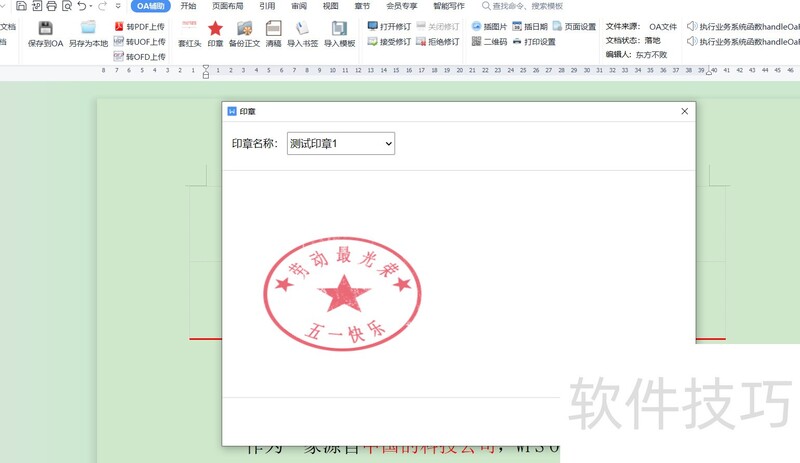Screen dimensions: 800x463
Task: Click the 清稿 icon
Action: (273, 28)
